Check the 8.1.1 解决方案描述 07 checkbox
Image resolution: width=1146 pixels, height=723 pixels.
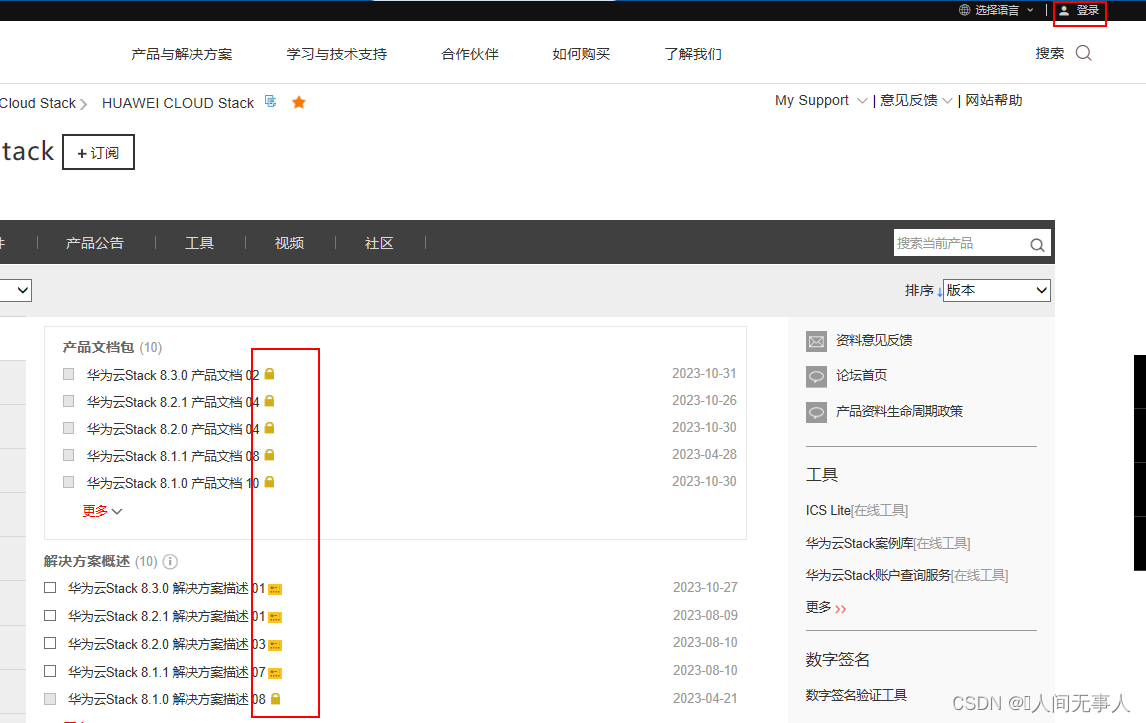coord(50,670)
